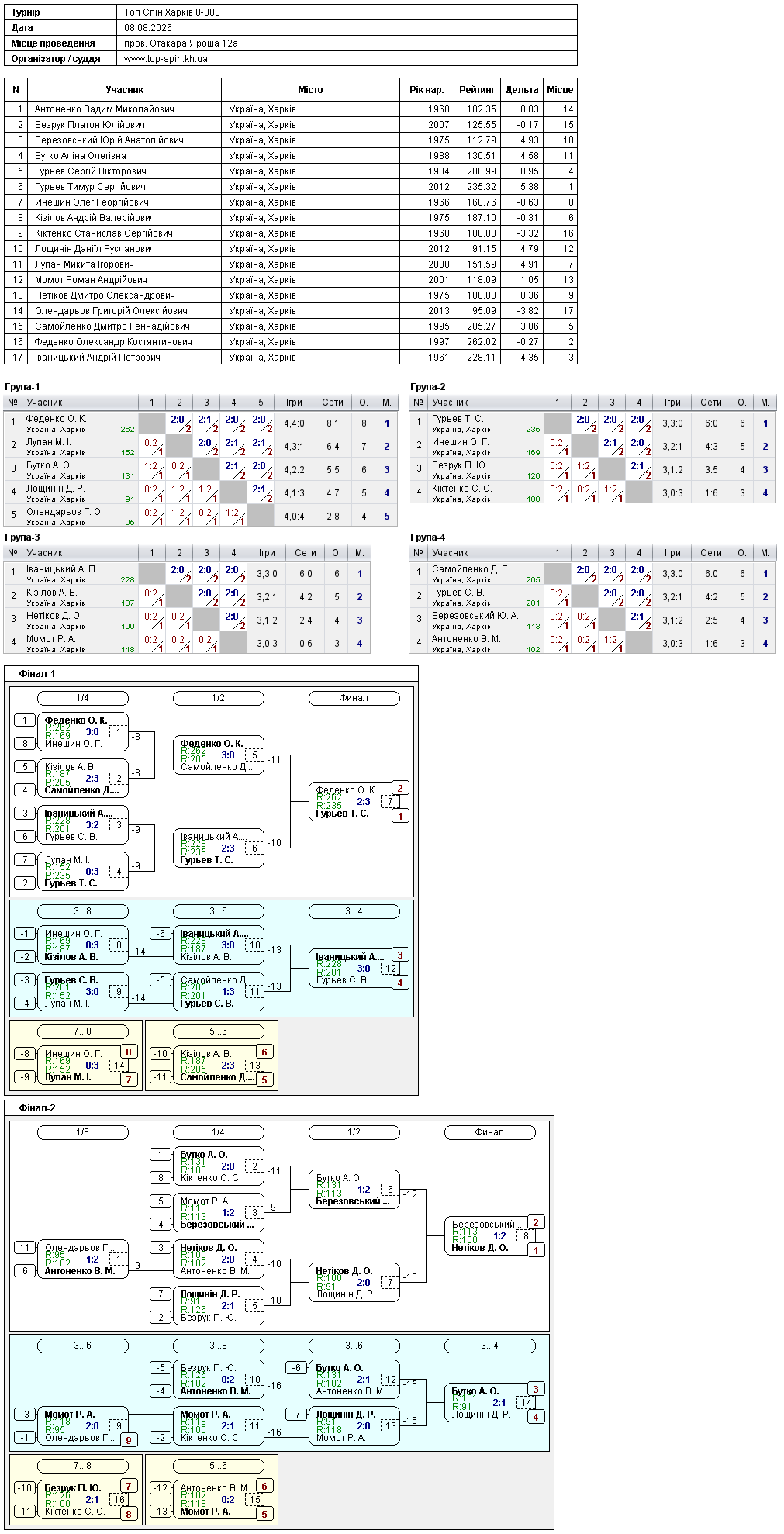Select participant Инешин Олег Георгійович
This screenshot has height=1534, width=784.
tap(92, 202)
